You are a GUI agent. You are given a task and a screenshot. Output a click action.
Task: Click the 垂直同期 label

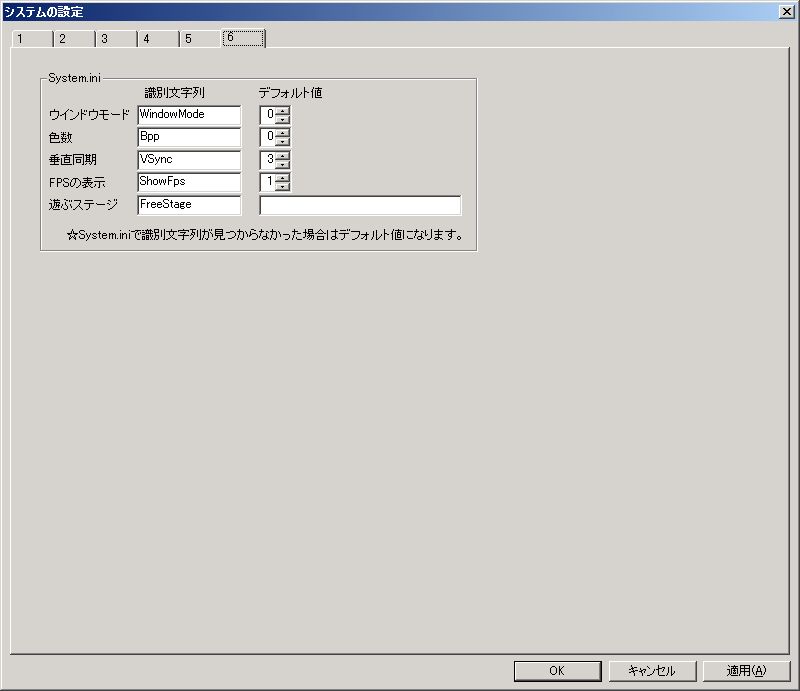72,160
